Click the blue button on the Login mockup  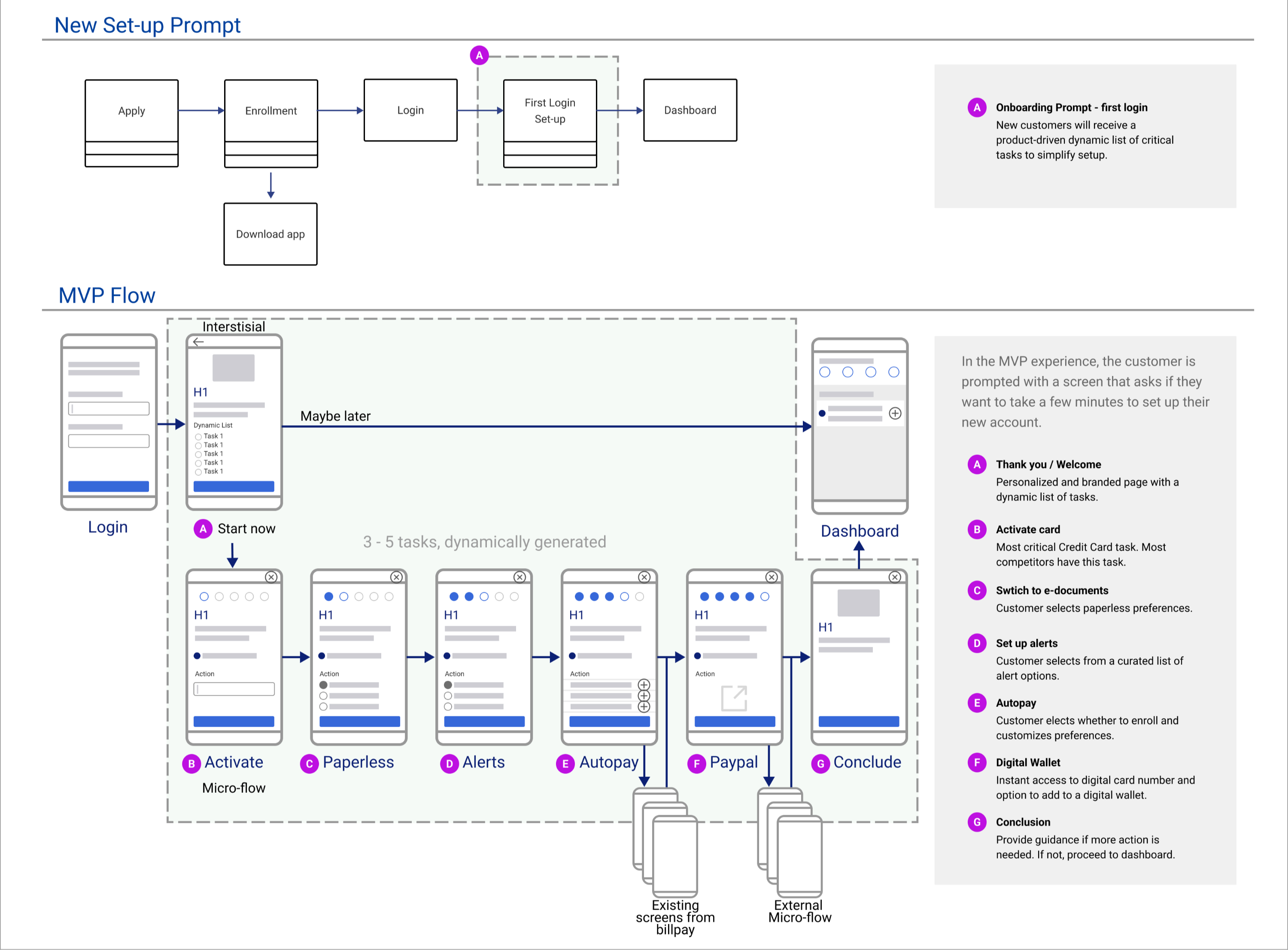pyautogui.click(x=109, y=487)
